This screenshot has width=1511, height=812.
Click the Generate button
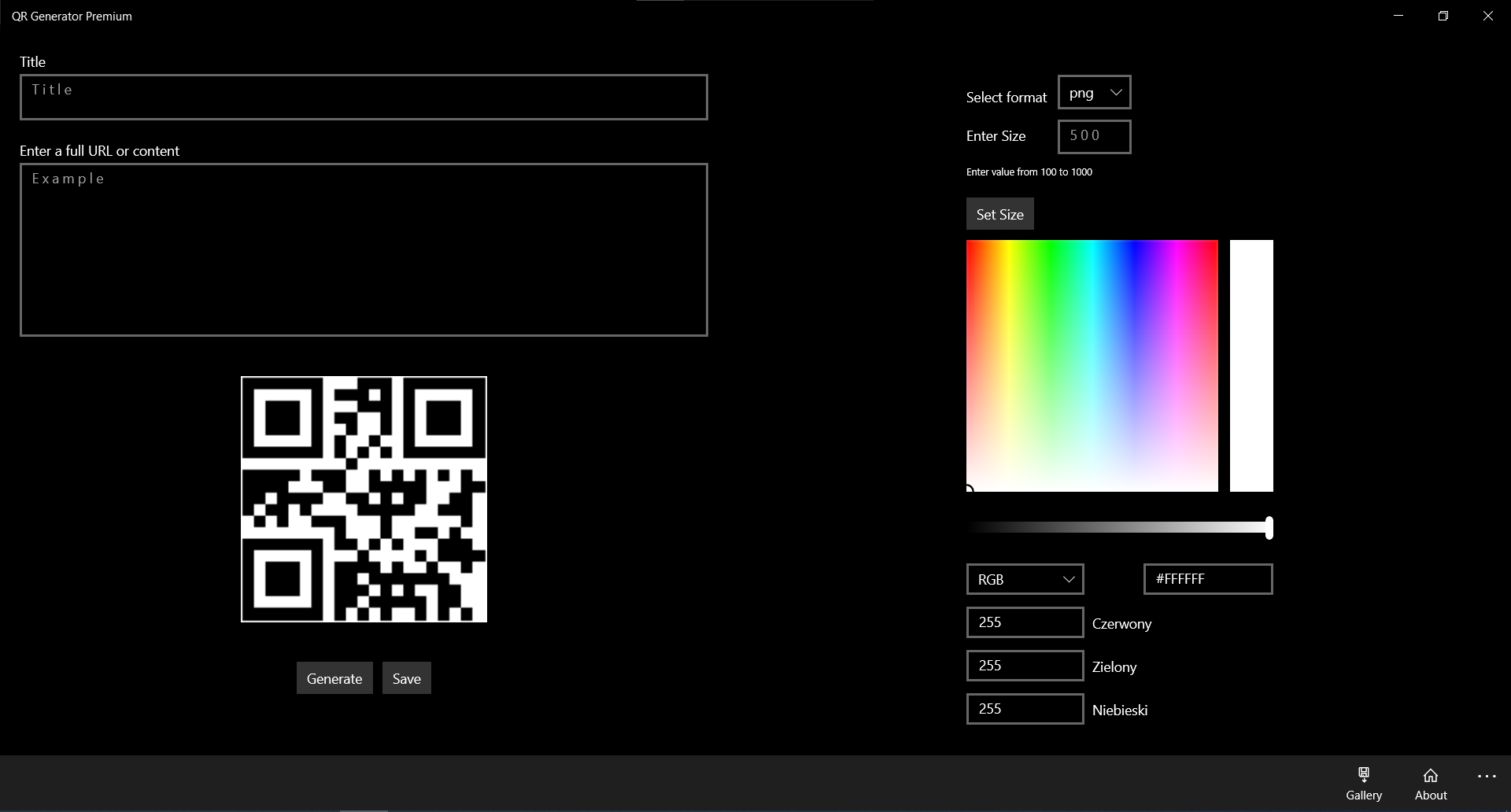tap(334, 678)
